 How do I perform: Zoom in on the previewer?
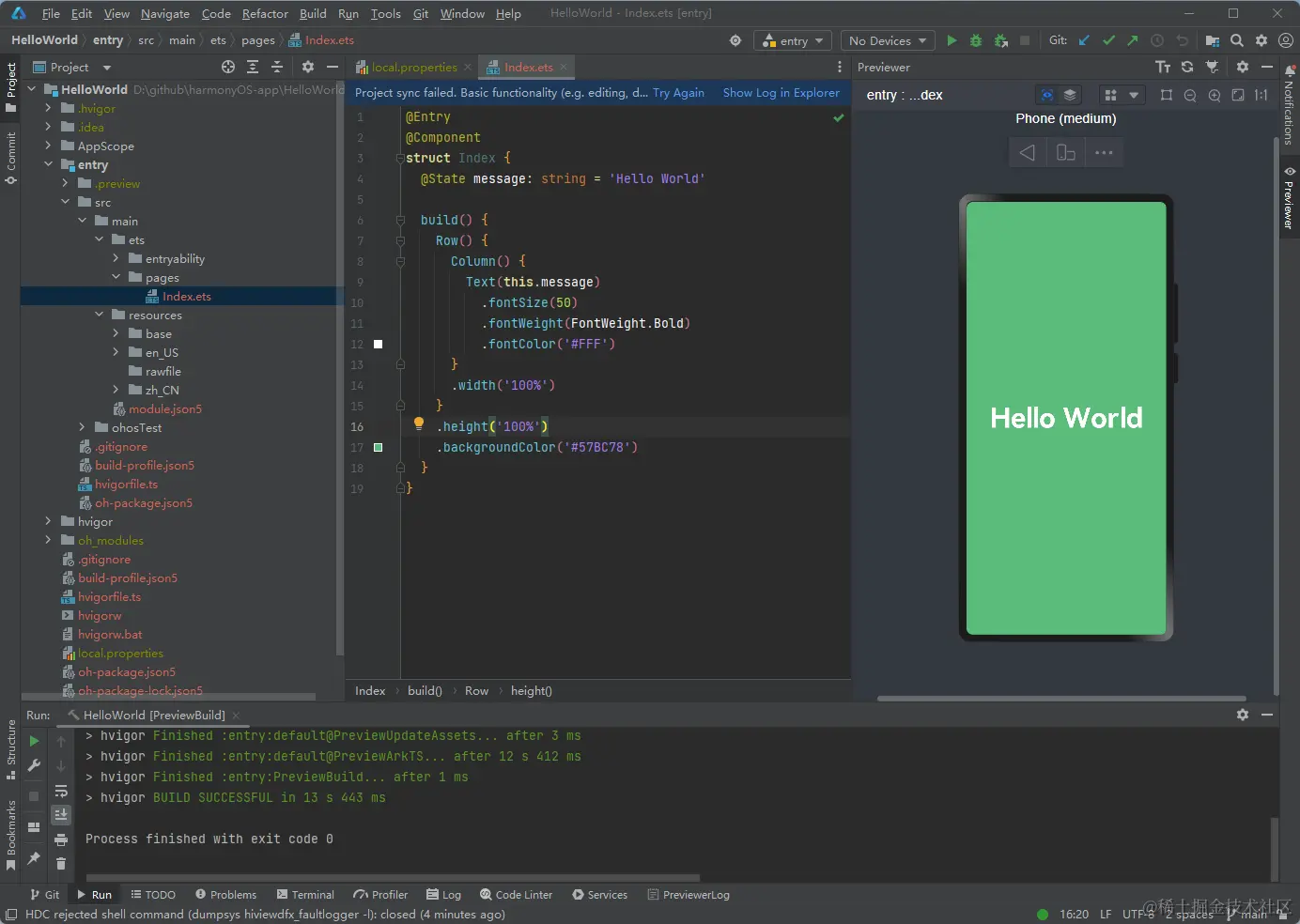coord(1215,95)
